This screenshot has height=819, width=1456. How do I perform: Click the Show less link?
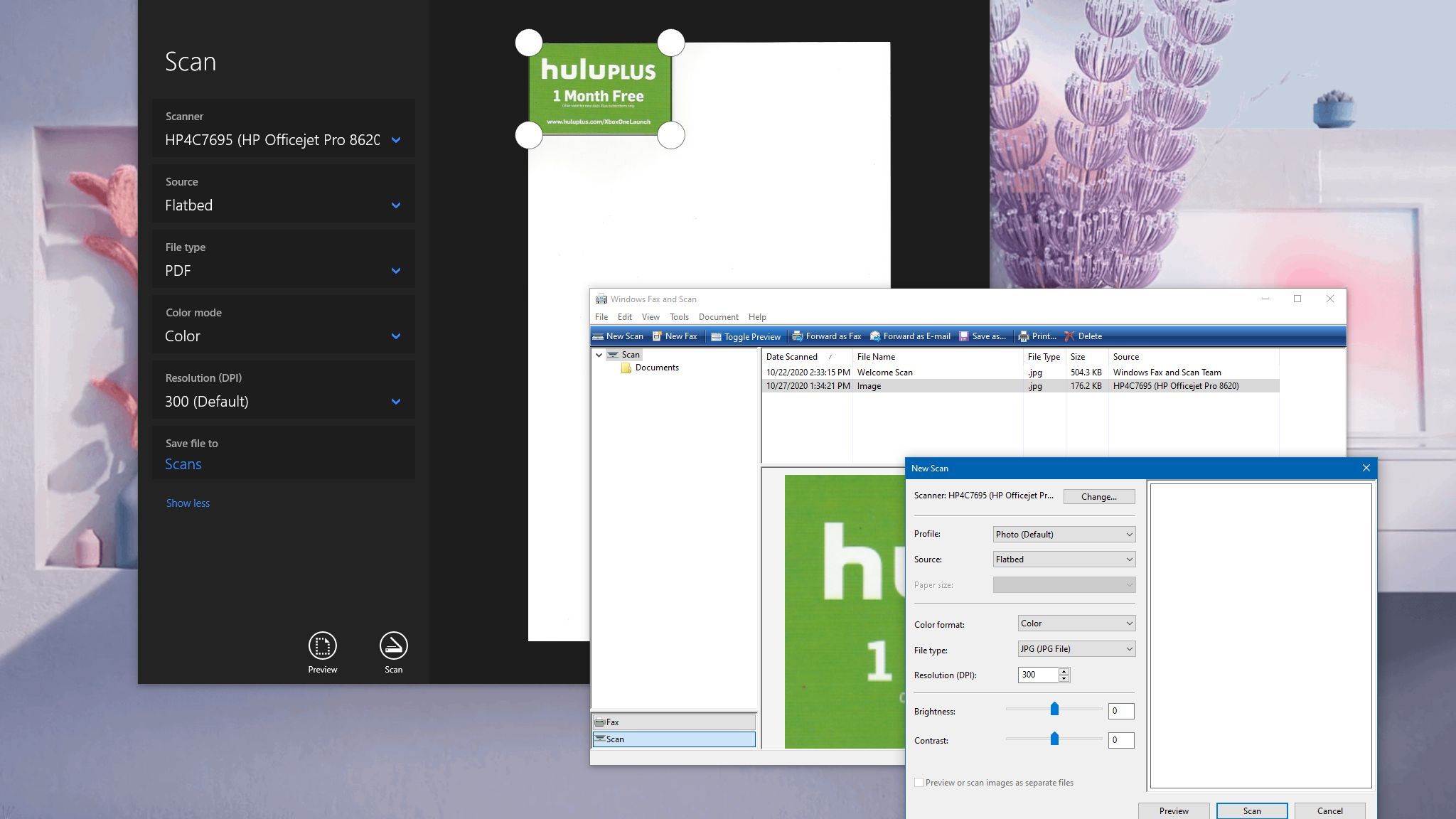(x=188, y=503)
